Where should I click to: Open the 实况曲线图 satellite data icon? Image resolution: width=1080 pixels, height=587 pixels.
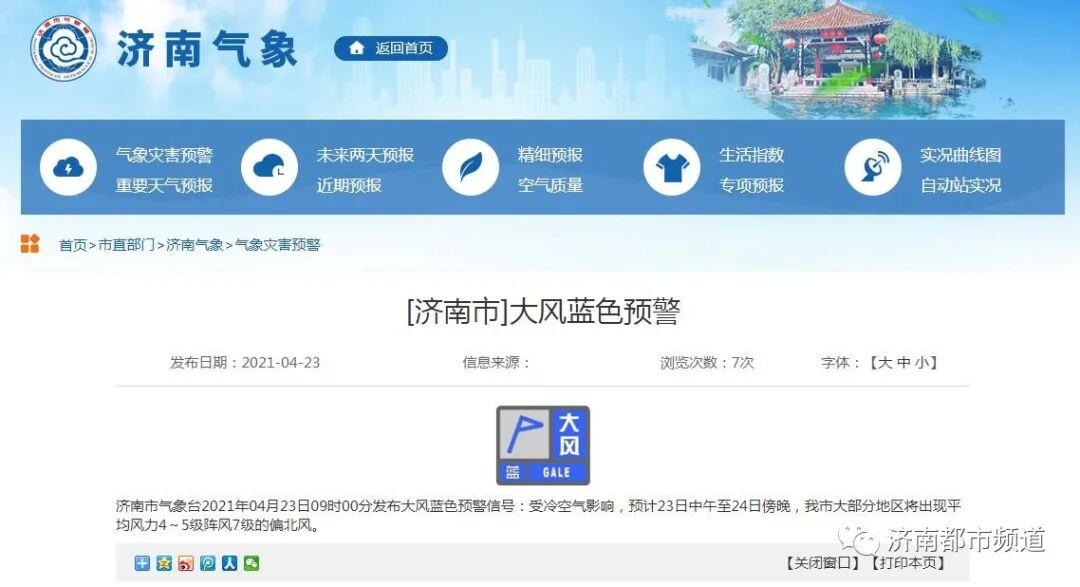[x=872, y=166]
